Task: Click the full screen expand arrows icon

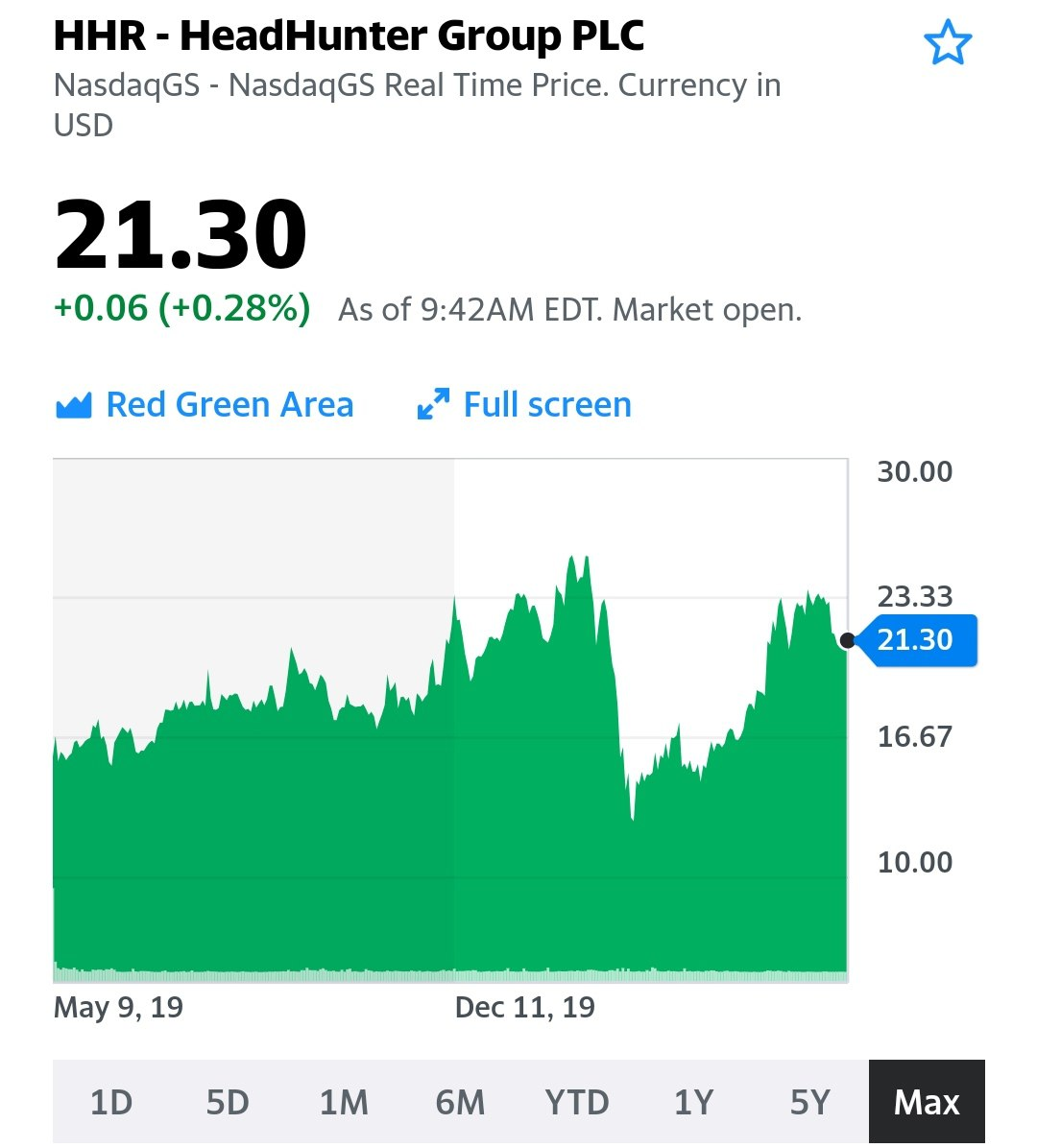Action: [x=433, y=404]
